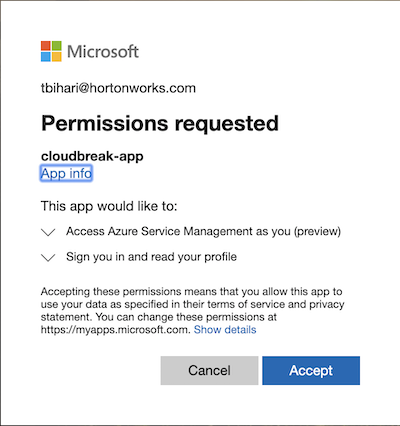
Task: Click the Permissions requested heading
Action: click(x=160, y=123)
